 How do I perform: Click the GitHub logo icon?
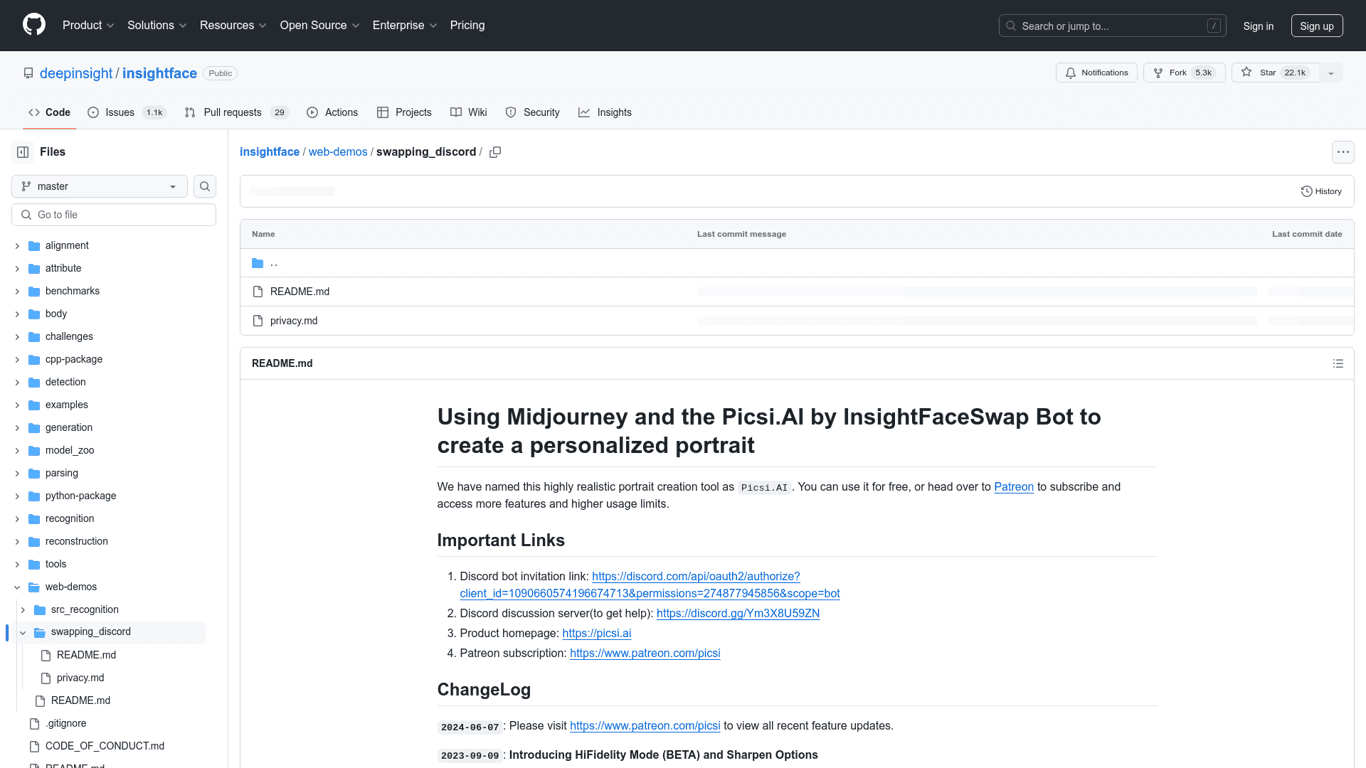pyautogui.click(x=34, y=25)
